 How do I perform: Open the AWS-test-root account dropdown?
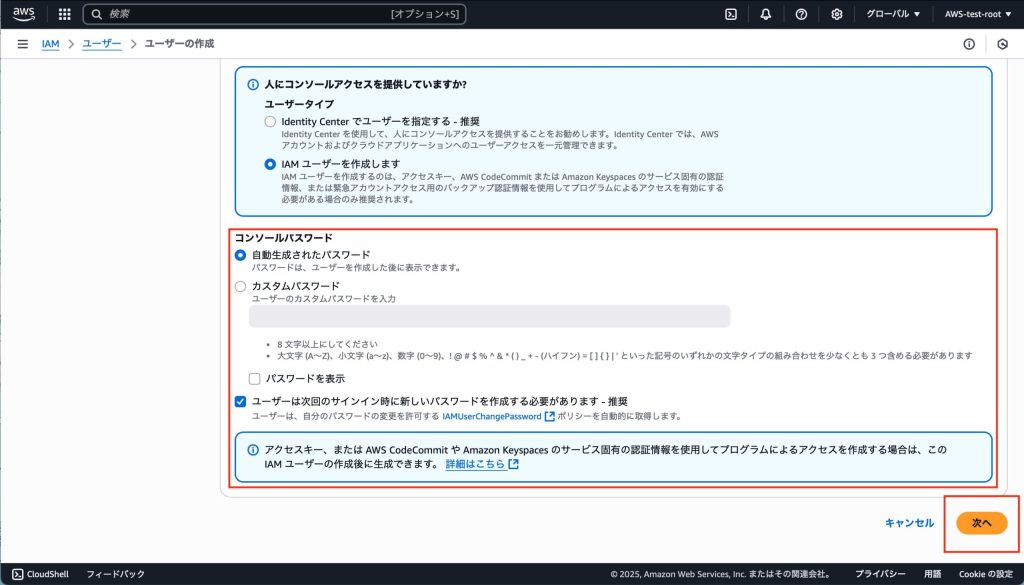click(978, 14)
